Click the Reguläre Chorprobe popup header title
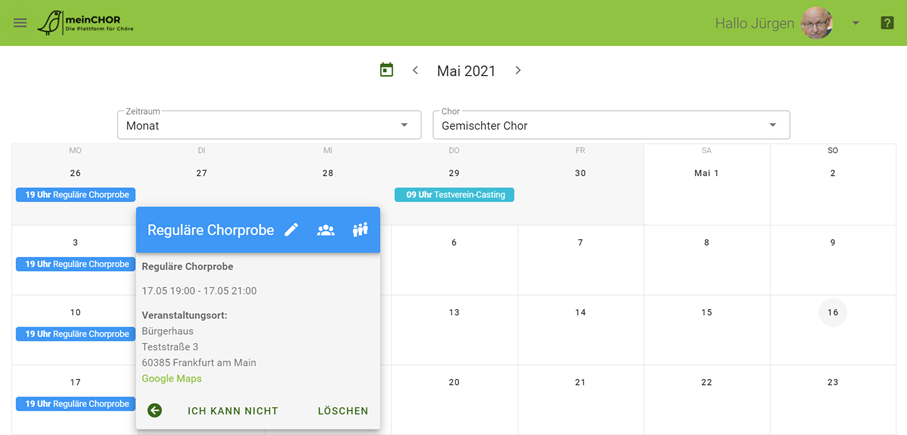This screenshot has width=907, height=435. (x=211, y=230)
